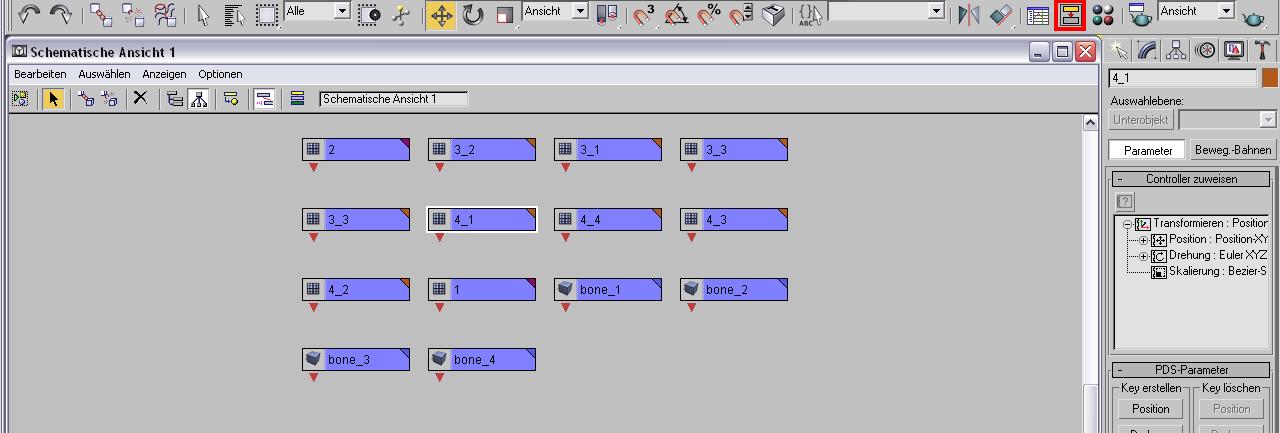Activate the Mirror tool icon
Image resolution: width=1280 pixels, height=433 pixels.
(968, 15)
